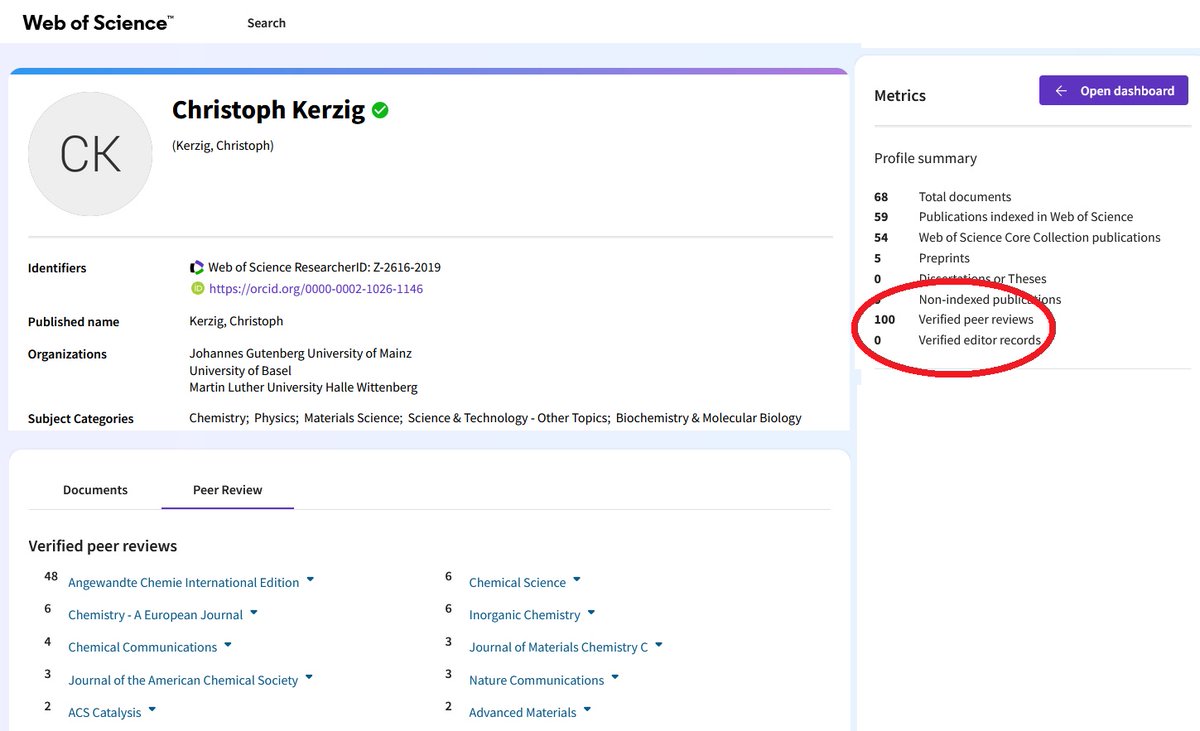Click the Open dashboard button
Image resolution: width=1200 pixels, height=731 pixels.
(1114, 91)
